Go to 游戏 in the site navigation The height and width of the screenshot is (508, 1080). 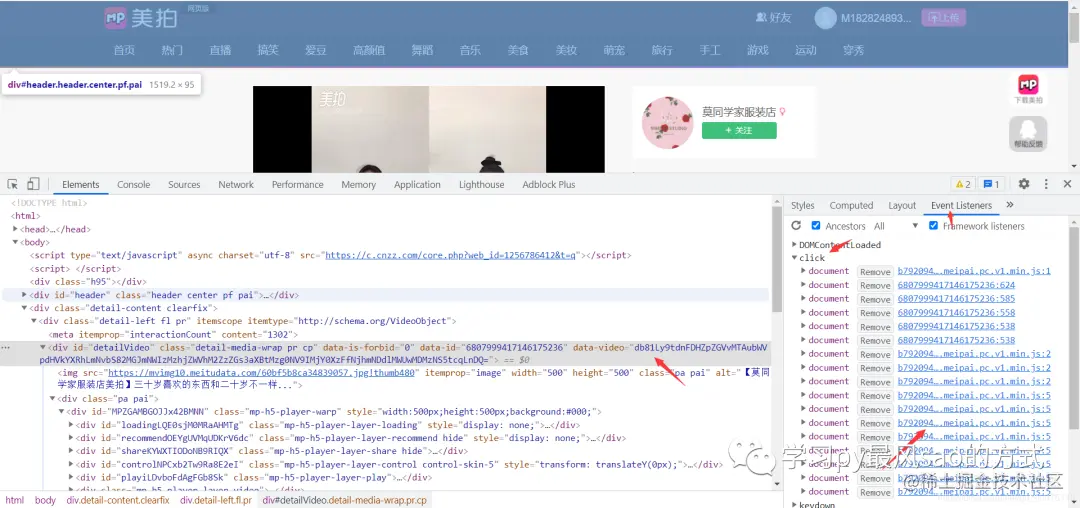click(758, 50)
